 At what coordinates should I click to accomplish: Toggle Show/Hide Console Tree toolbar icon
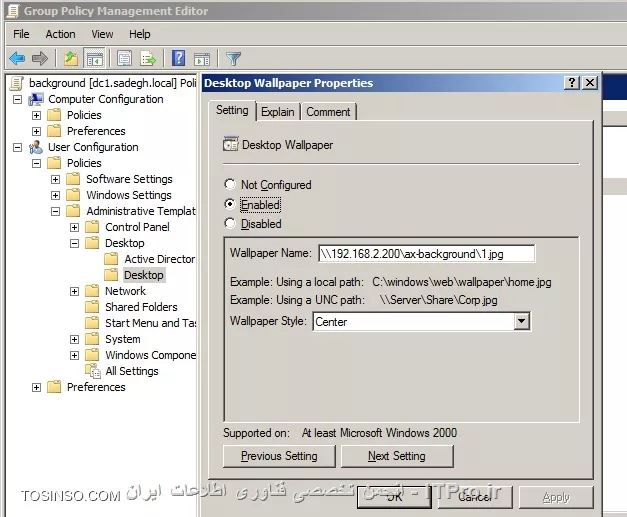pos(94,59)
